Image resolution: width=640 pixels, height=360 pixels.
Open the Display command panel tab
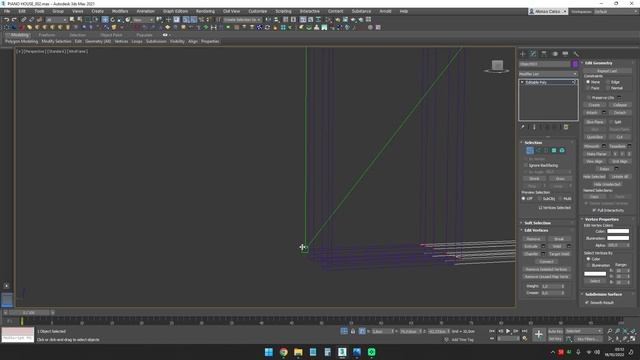(565, 54)
